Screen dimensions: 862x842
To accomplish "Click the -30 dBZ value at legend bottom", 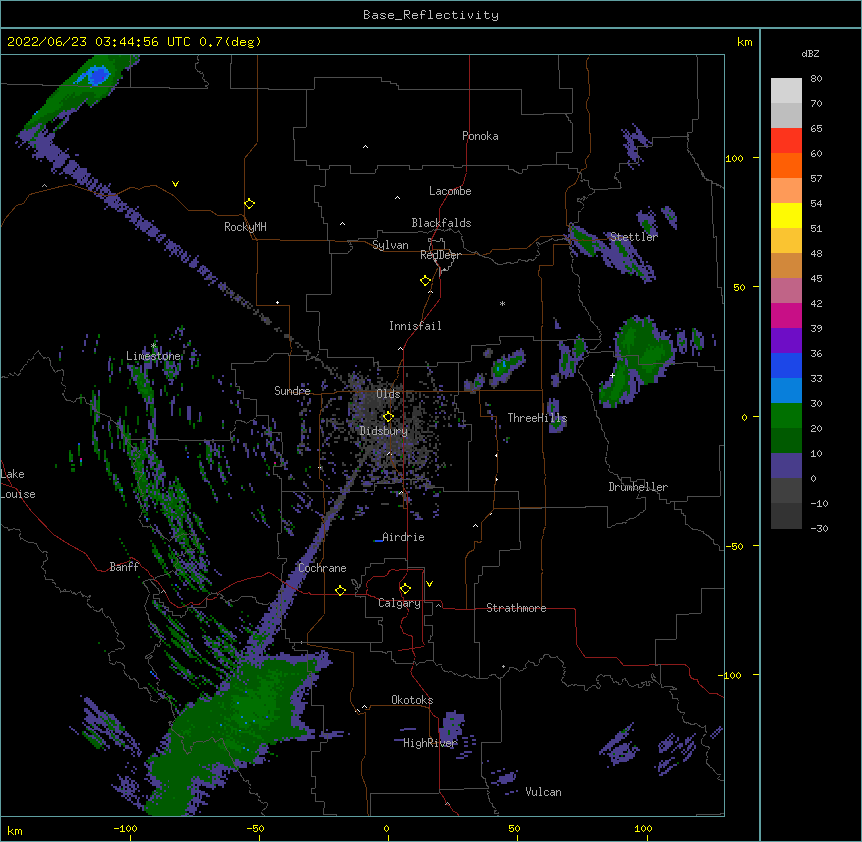I will (x=819, y=528).
